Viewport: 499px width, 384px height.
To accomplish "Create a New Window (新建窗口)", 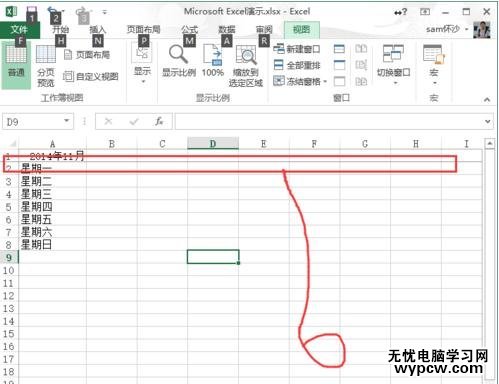I will coord(296,49).
